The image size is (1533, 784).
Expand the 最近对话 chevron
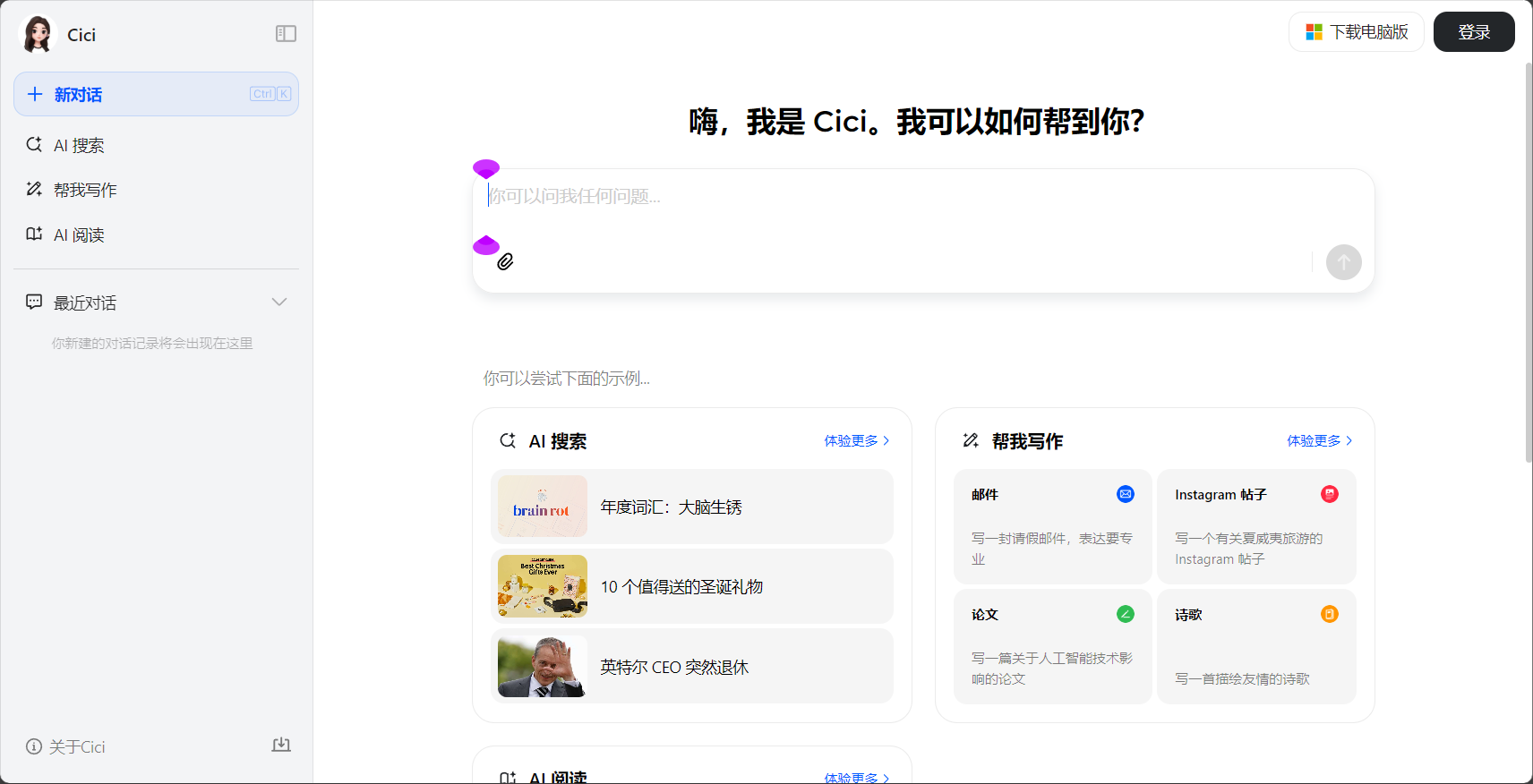[x=279, y=302]
